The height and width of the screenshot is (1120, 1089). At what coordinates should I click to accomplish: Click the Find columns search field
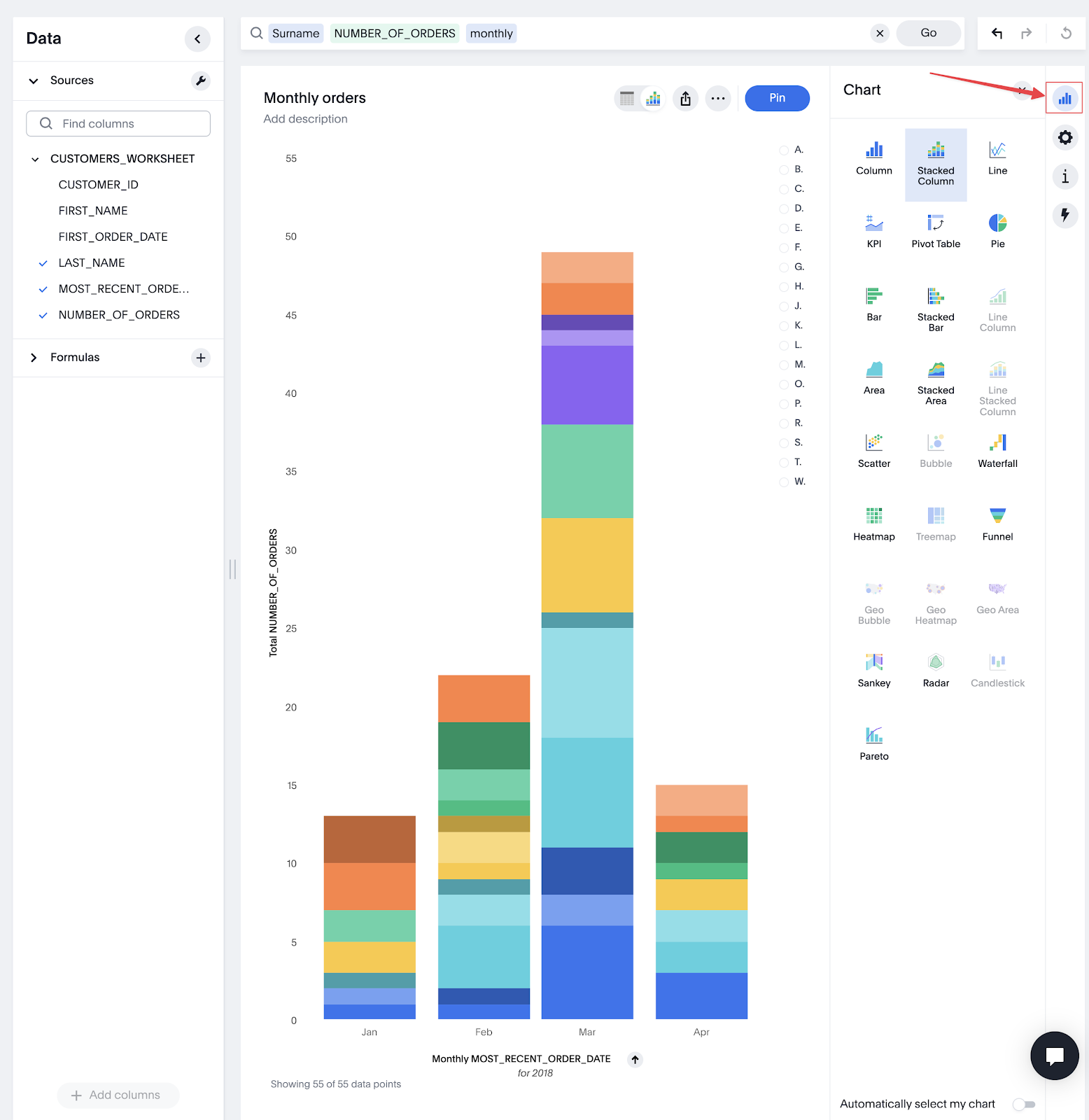click(118, 124)
